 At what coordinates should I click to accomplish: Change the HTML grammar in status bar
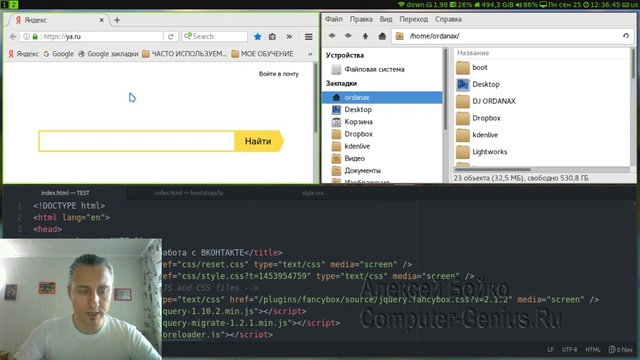(593, 350)
